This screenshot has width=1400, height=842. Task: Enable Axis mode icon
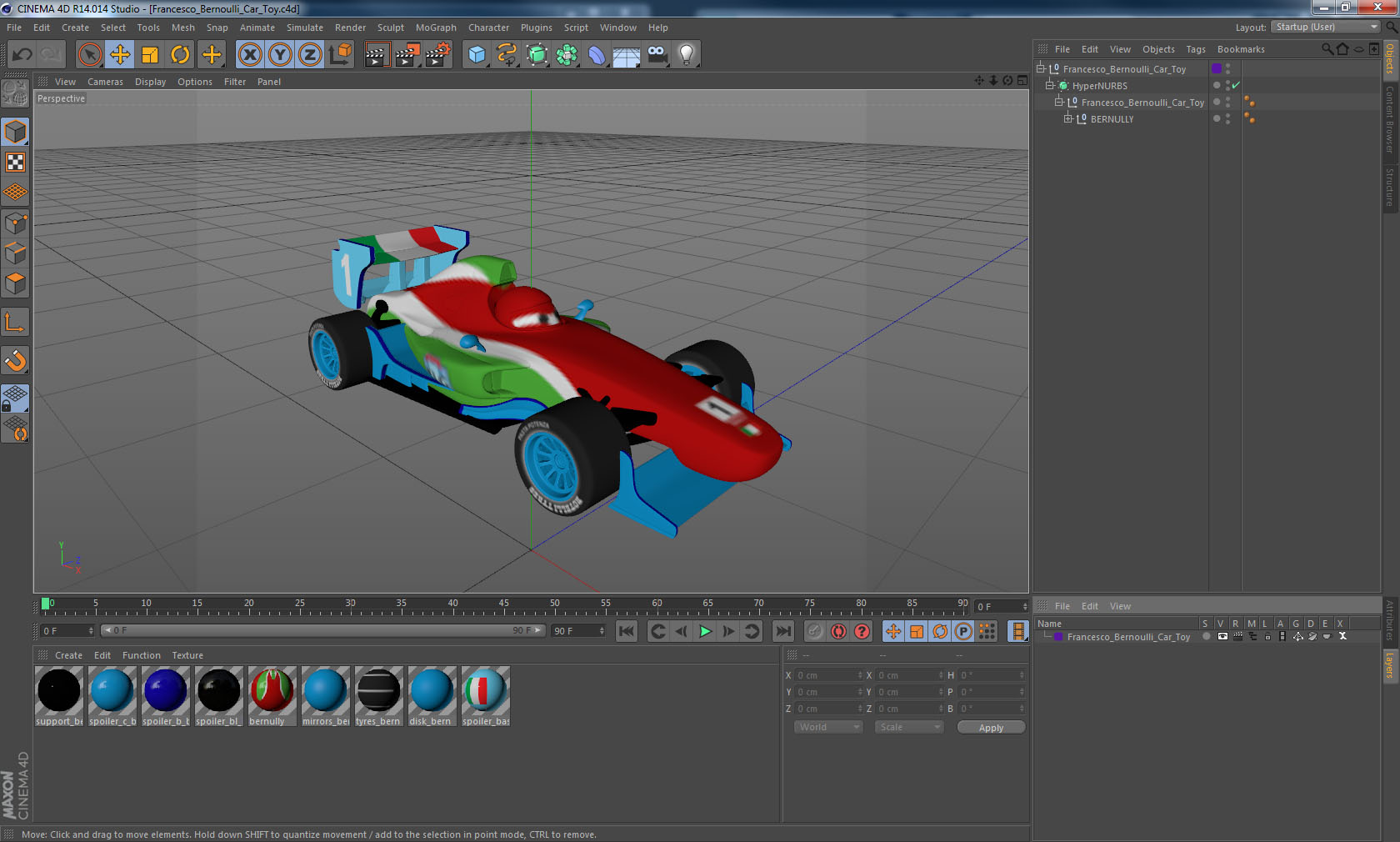(15, 322)
